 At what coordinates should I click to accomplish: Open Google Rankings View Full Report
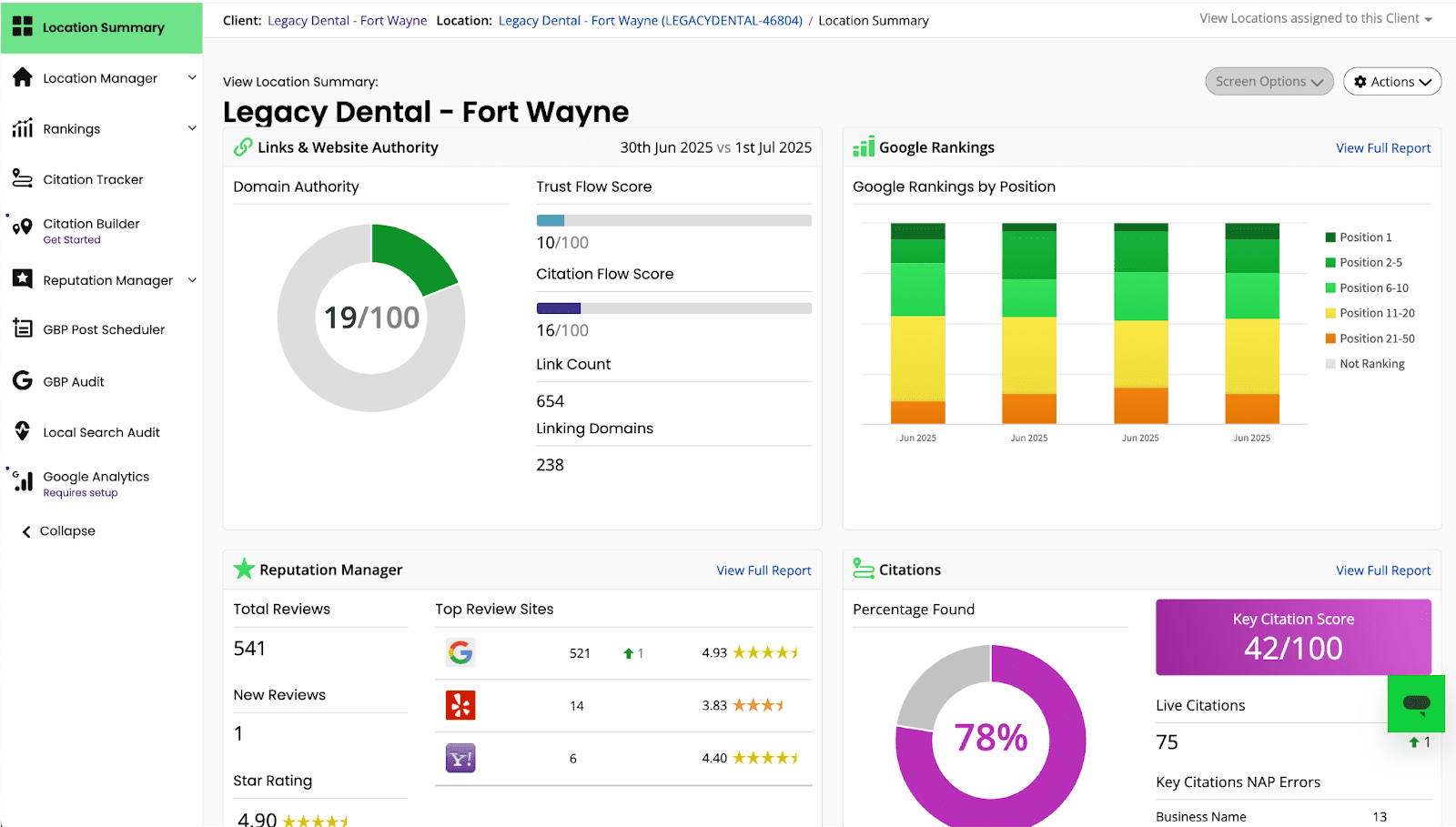[x=1383, y=147]
